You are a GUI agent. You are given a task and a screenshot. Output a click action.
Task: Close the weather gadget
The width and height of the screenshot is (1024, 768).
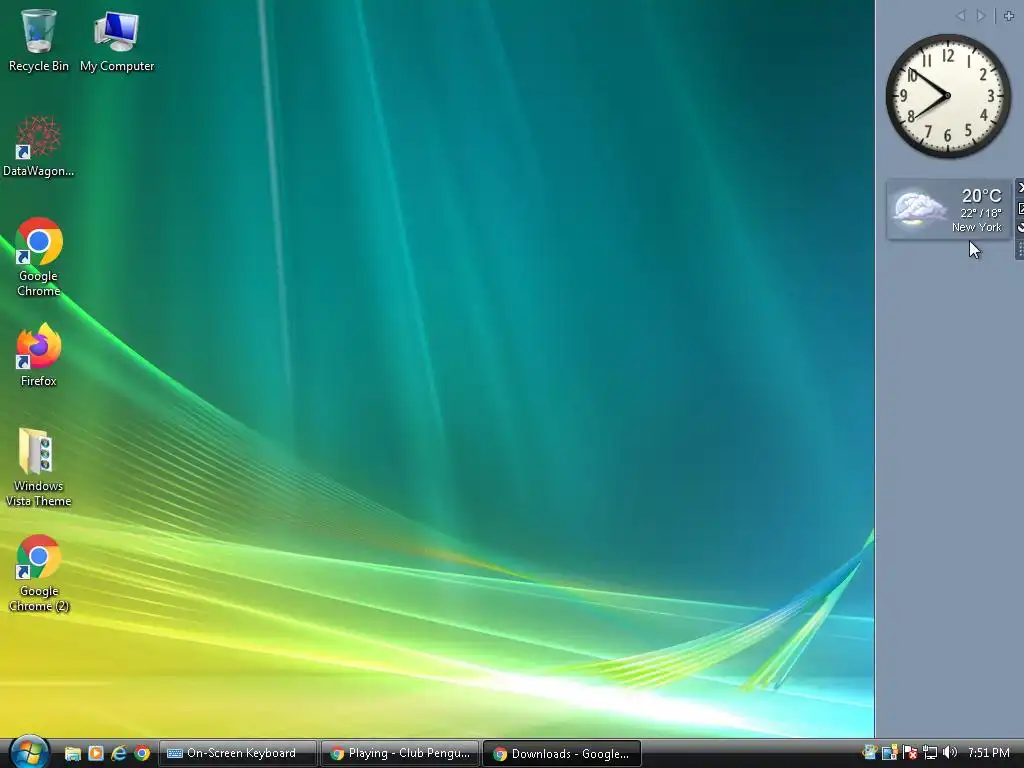pos(1020,188)
